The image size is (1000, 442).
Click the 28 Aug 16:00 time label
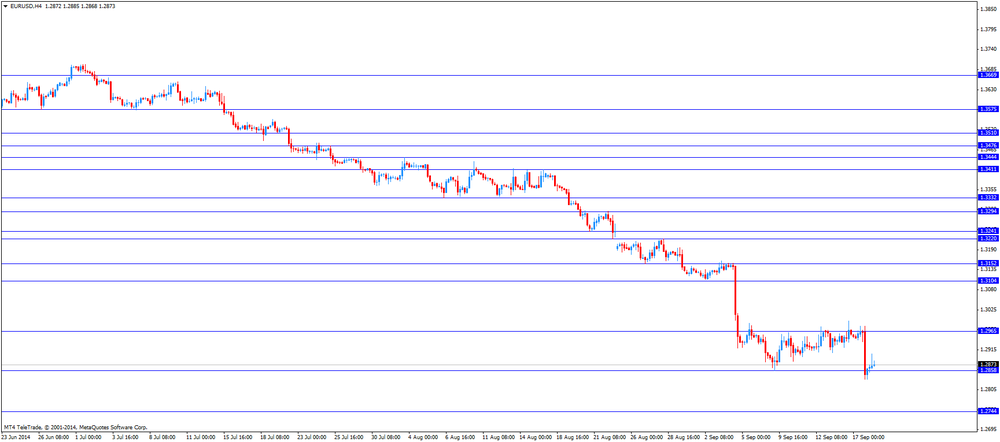click(684, 438)
